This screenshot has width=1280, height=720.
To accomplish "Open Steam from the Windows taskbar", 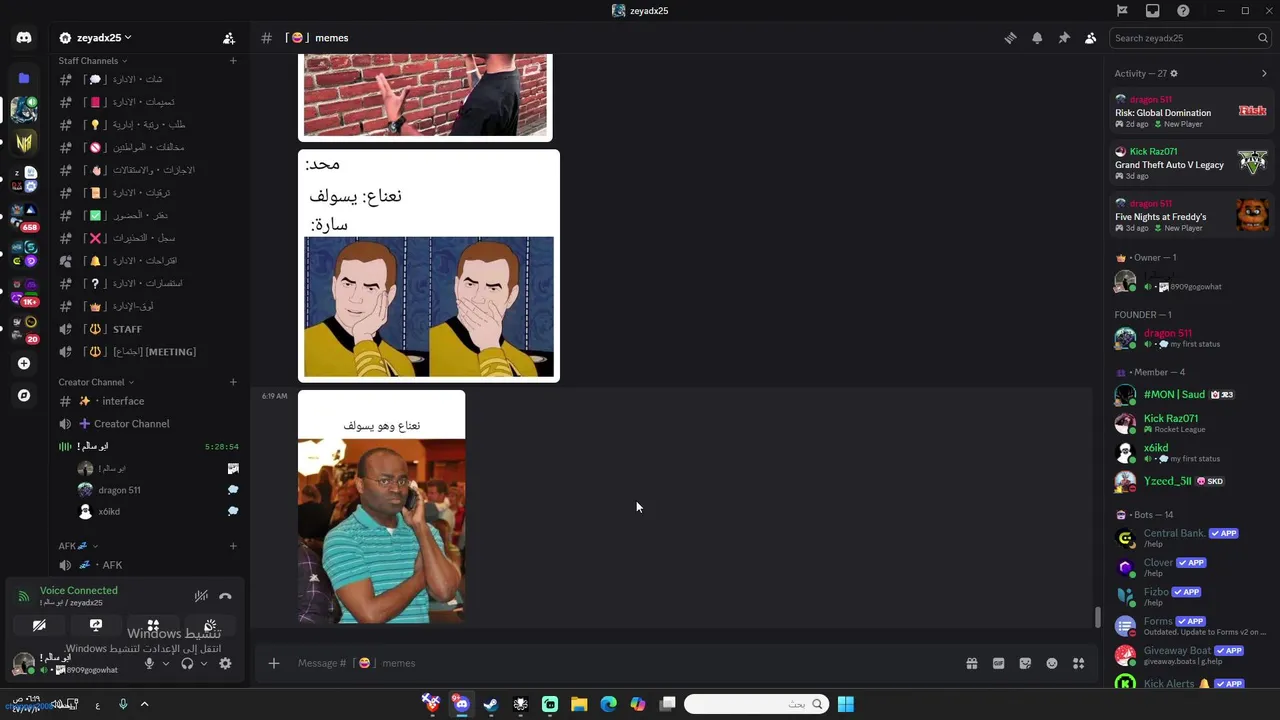I will click(x=490, y=704).
